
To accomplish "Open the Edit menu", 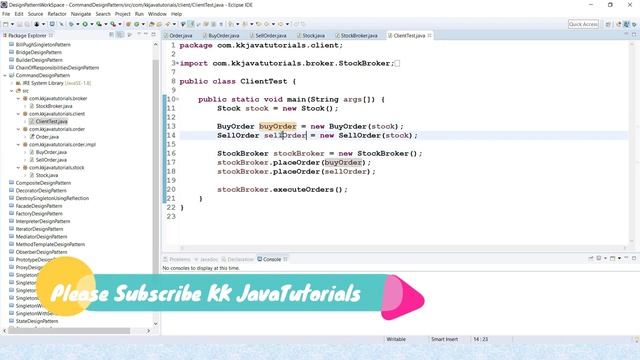I will coord(19,14).
